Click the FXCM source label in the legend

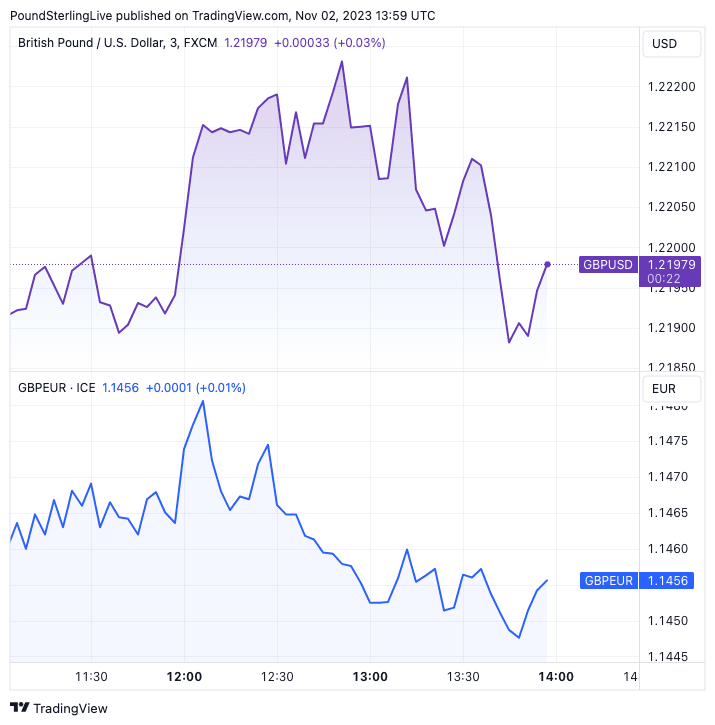click(x=201, y=43)
